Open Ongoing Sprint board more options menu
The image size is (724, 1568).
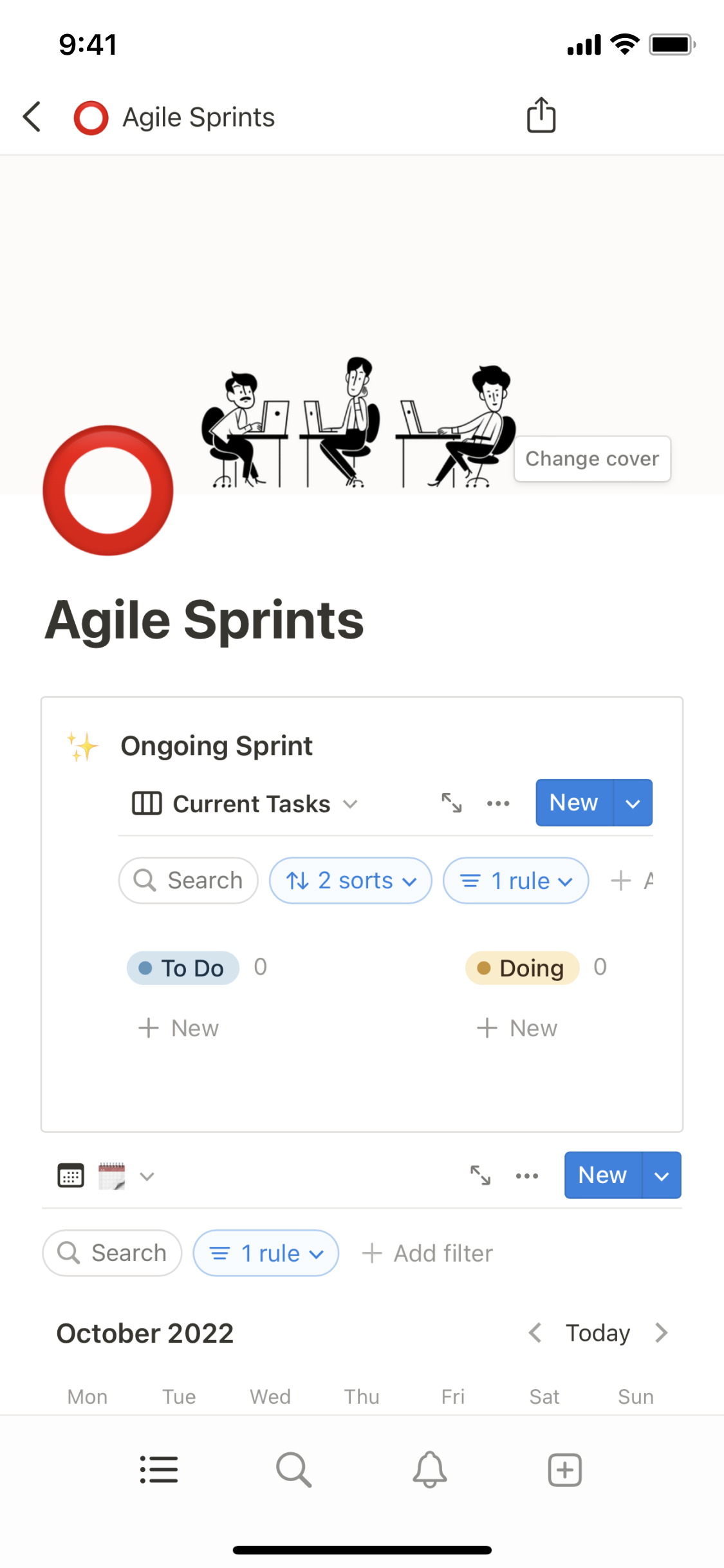(x=498, y=803)
